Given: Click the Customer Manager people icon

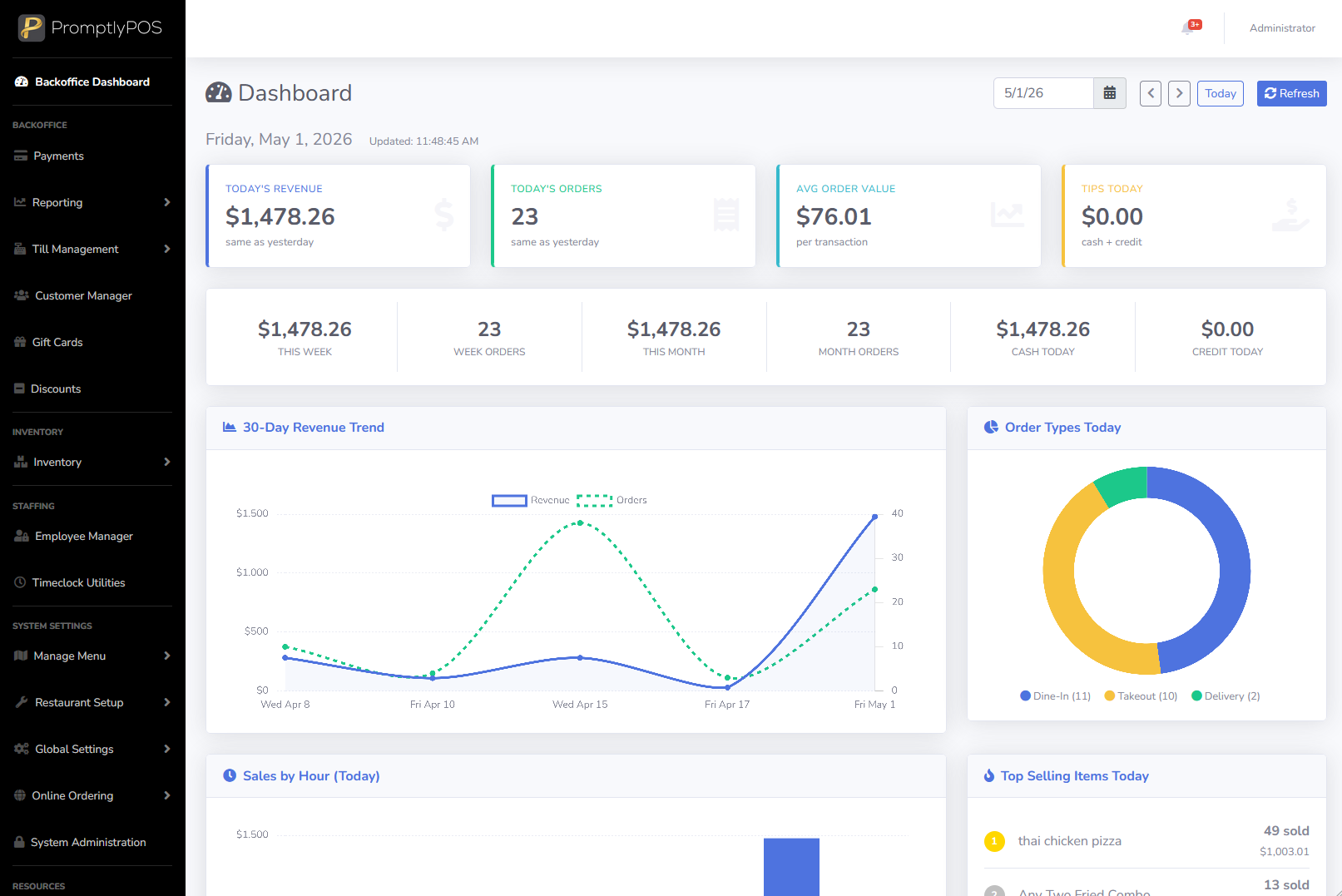Looking at the screenshot, I should click(x=22, y=295).
